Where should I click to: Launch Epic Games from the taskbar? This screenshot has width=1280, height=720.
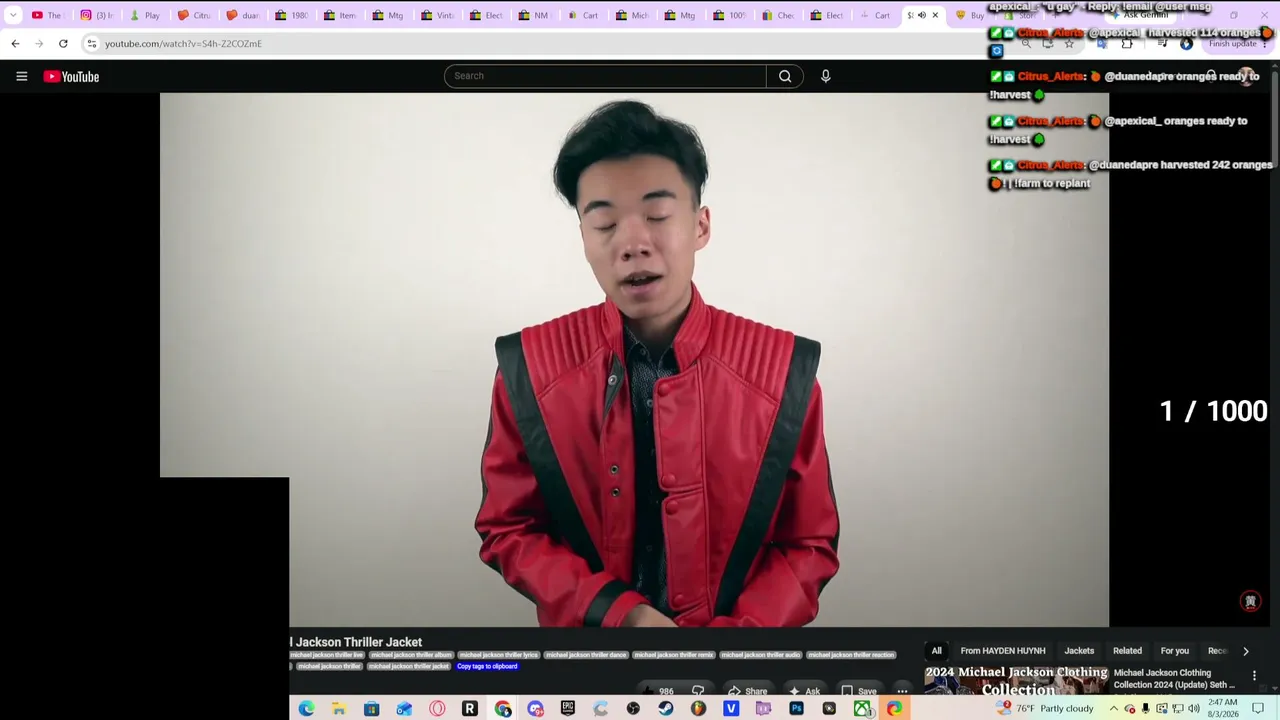[568, 709]
